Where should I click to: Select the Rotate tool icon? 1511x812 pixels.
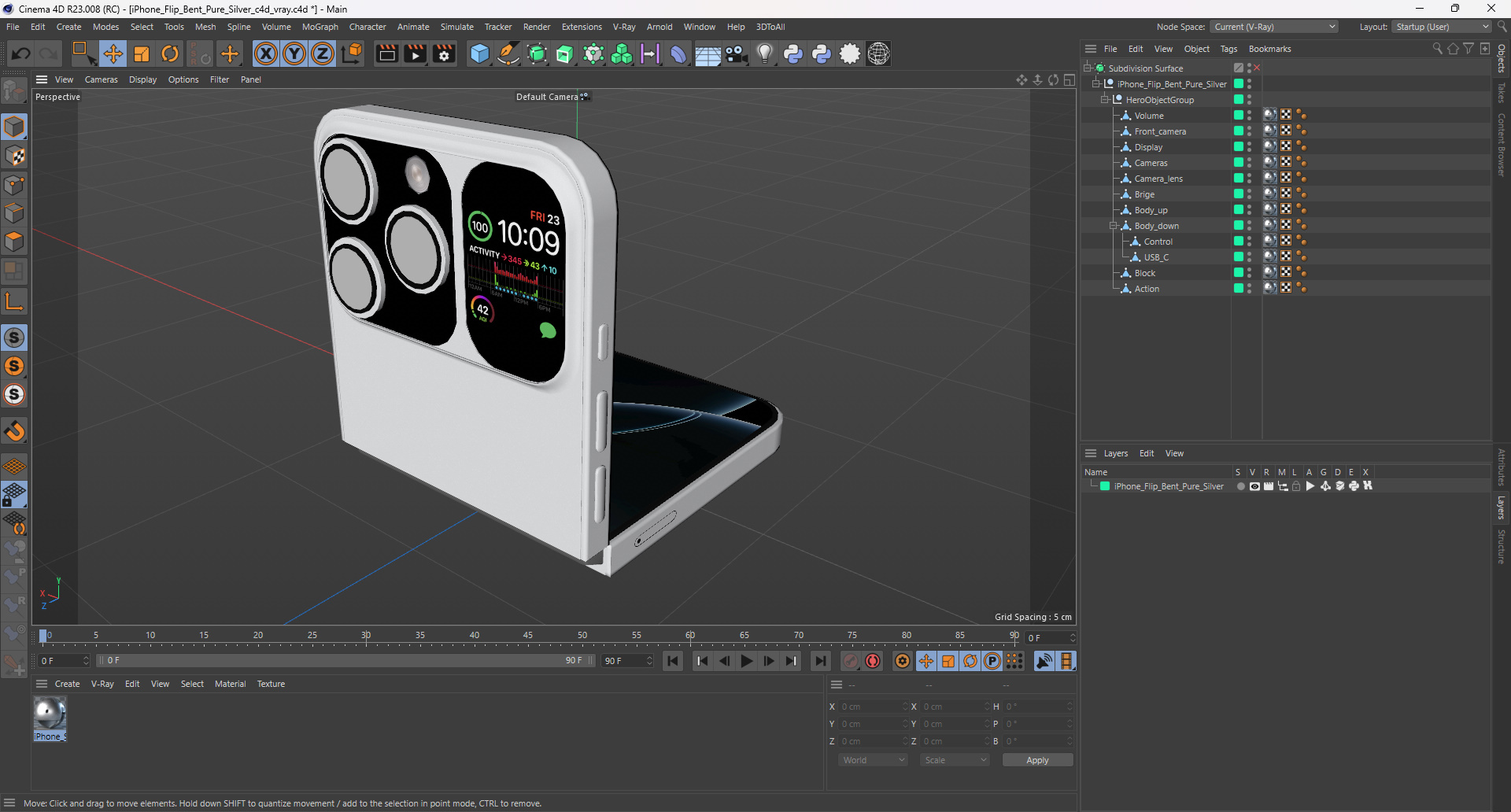tap(170, 54)
